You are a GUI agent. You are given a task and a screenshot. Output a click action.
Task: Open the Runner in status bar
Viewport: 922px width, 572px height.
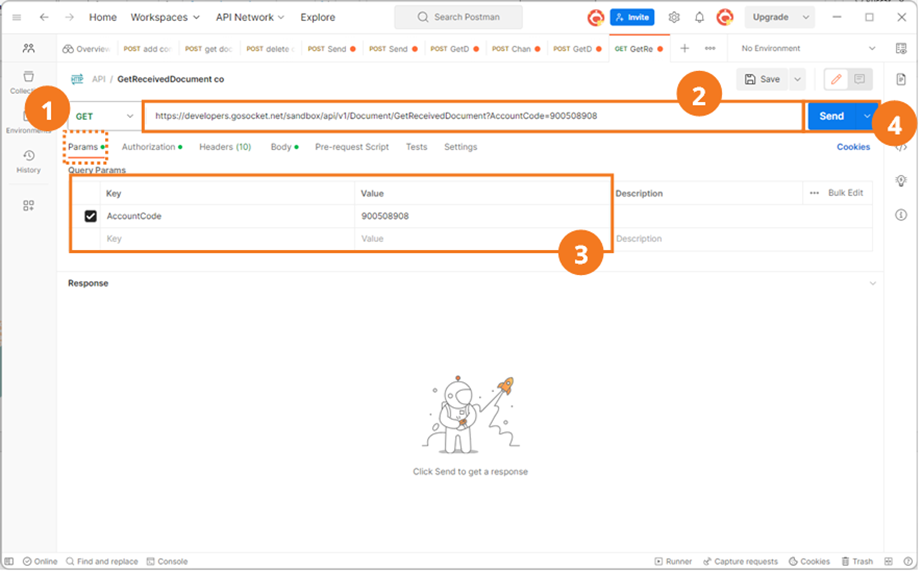click(x=673, y=561)
